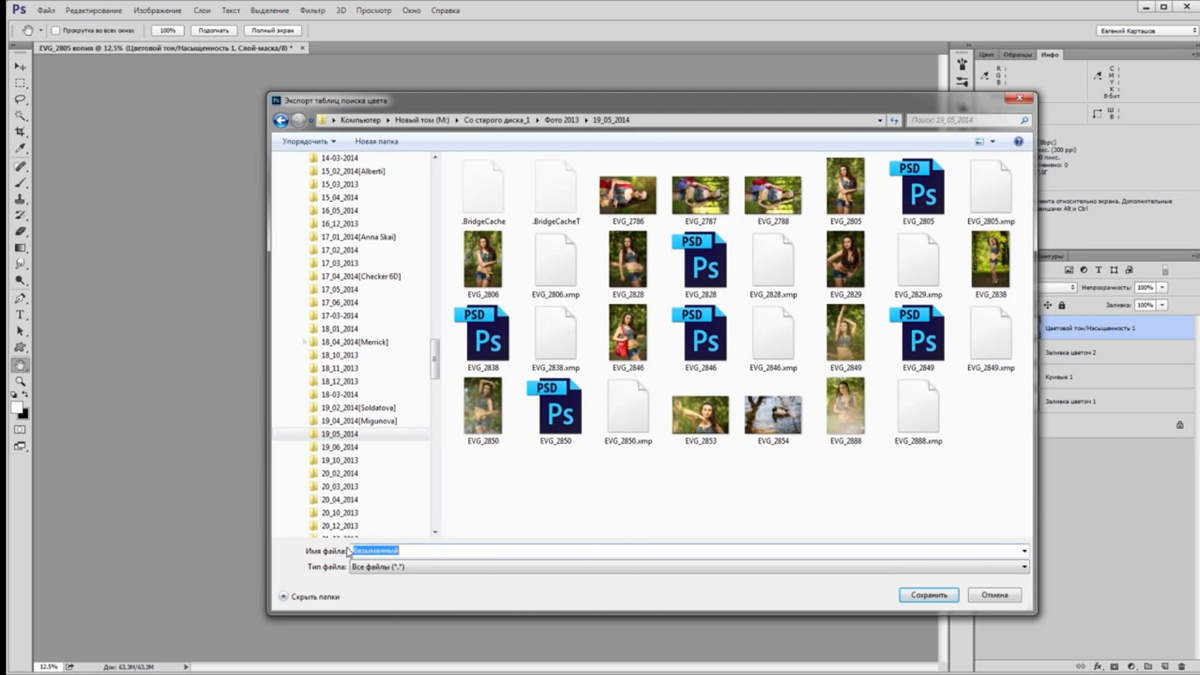1200x675 pixels.
Task: Open the 'Тип файла' dropdown
Action: [688, 567]
